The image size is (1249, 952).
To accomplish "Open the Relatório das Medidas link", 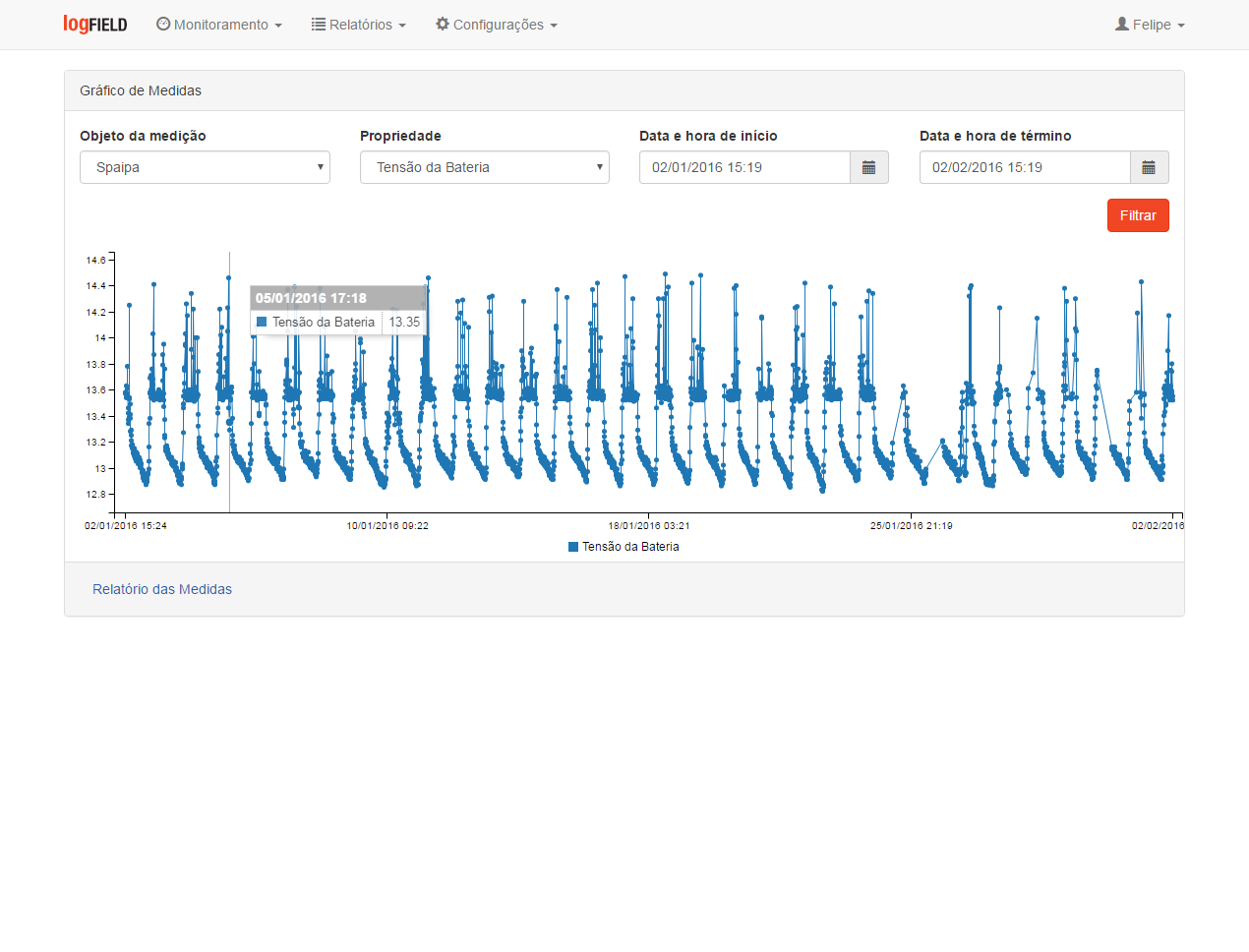I will (162, 589).
